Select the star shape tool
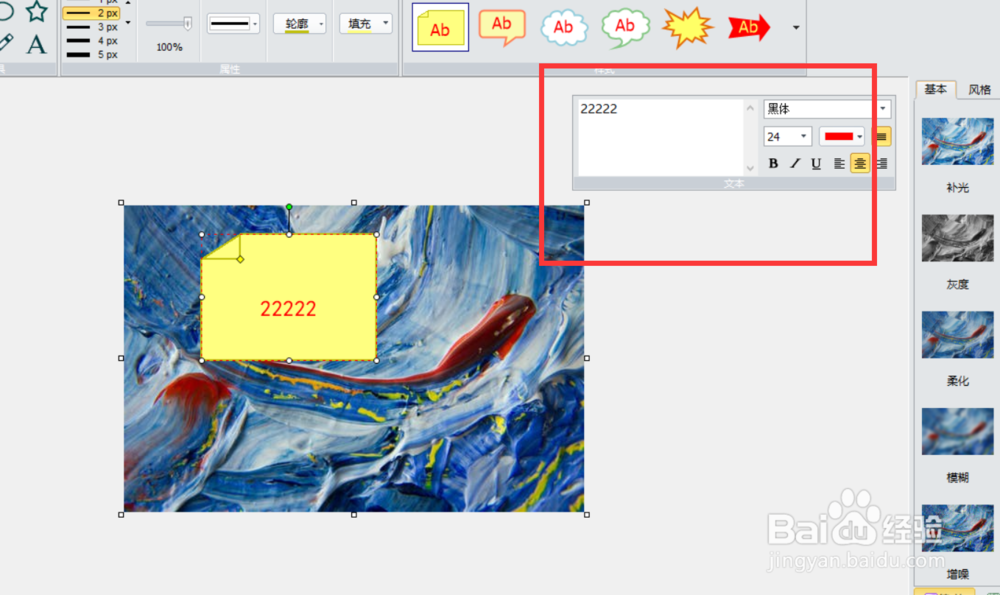The width and height of the screenshot is (1000, 595). (36, 12)
